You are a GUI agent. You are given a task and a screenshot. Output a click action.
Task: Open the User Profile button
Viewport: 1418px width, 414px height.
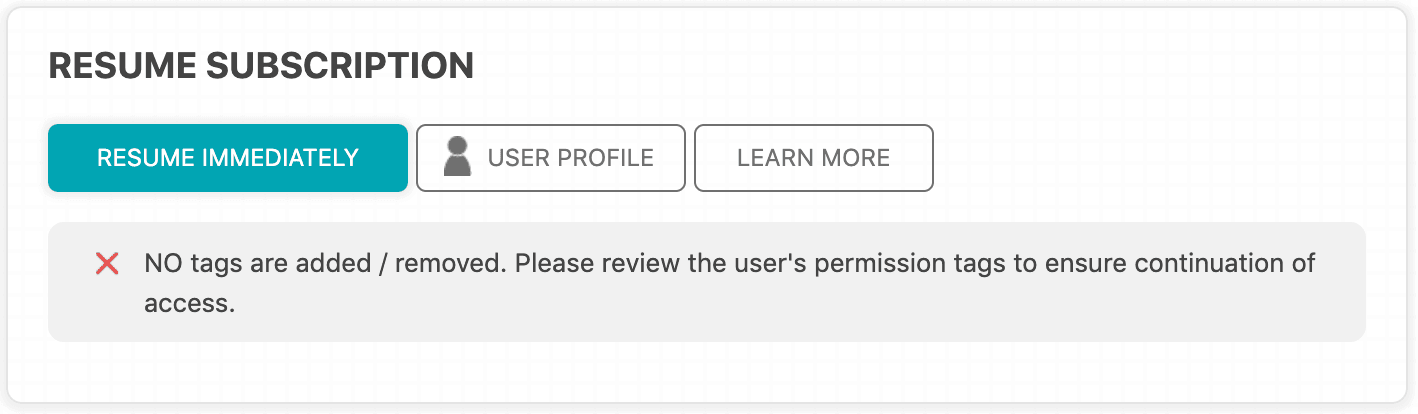coord(551,158)
